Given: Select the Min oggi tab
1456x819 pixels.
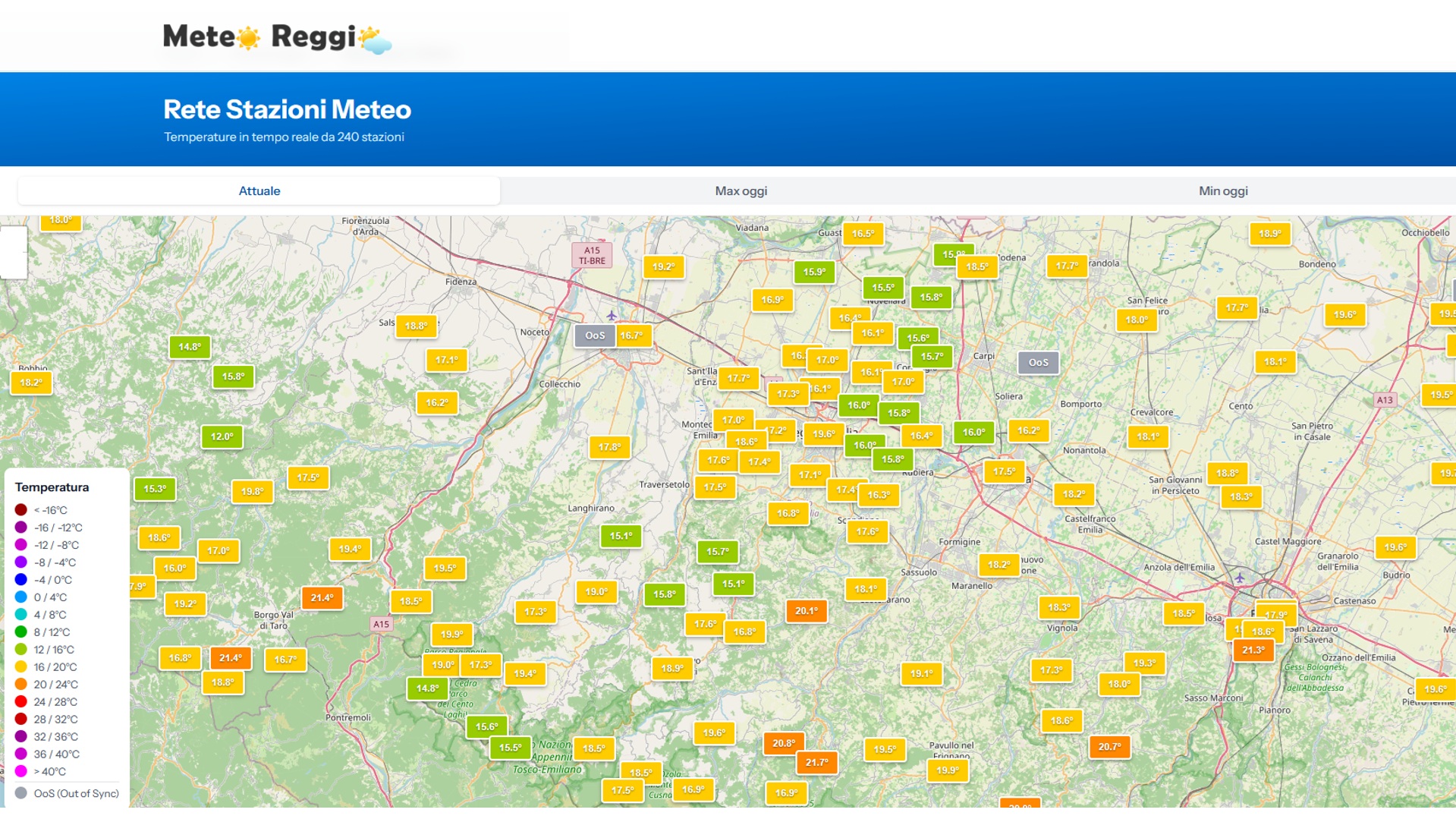Looking at the screenshot, I should click(1222, 191).
